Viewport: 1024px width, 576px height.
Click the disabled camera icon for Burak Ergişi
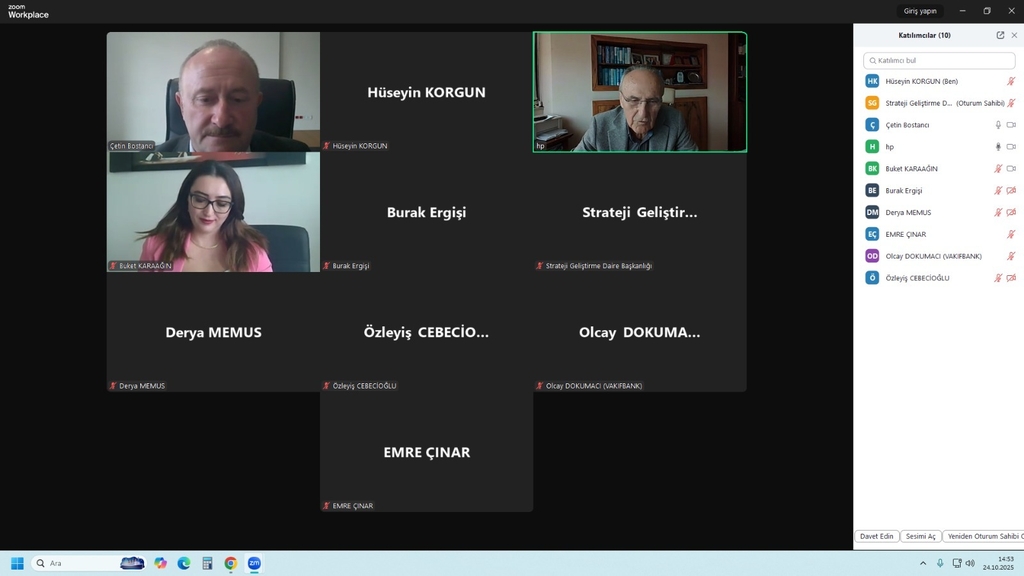pos(1011,191)
